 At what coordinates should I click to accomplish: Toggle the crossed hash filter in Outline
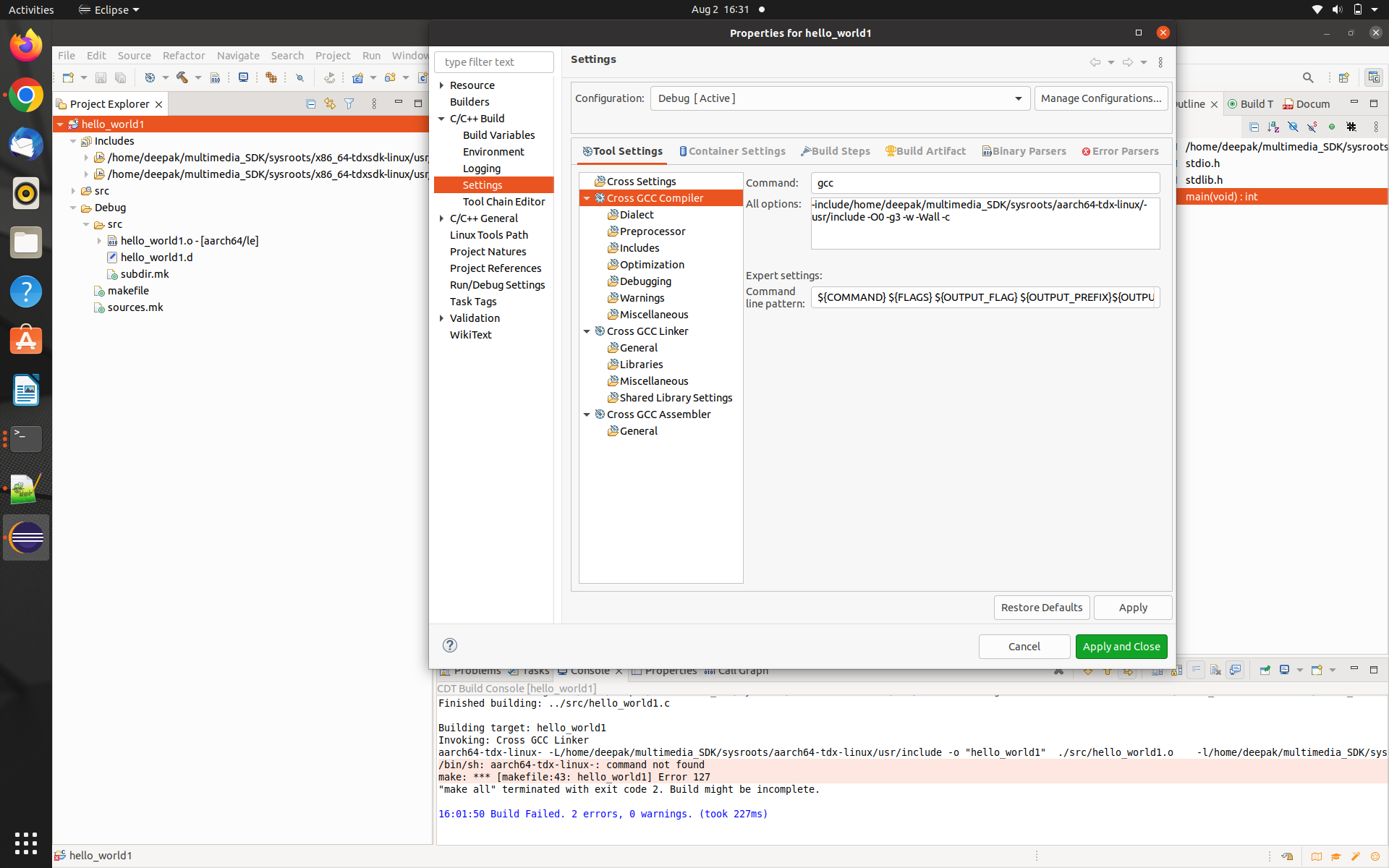click(x=1351, y=127)
